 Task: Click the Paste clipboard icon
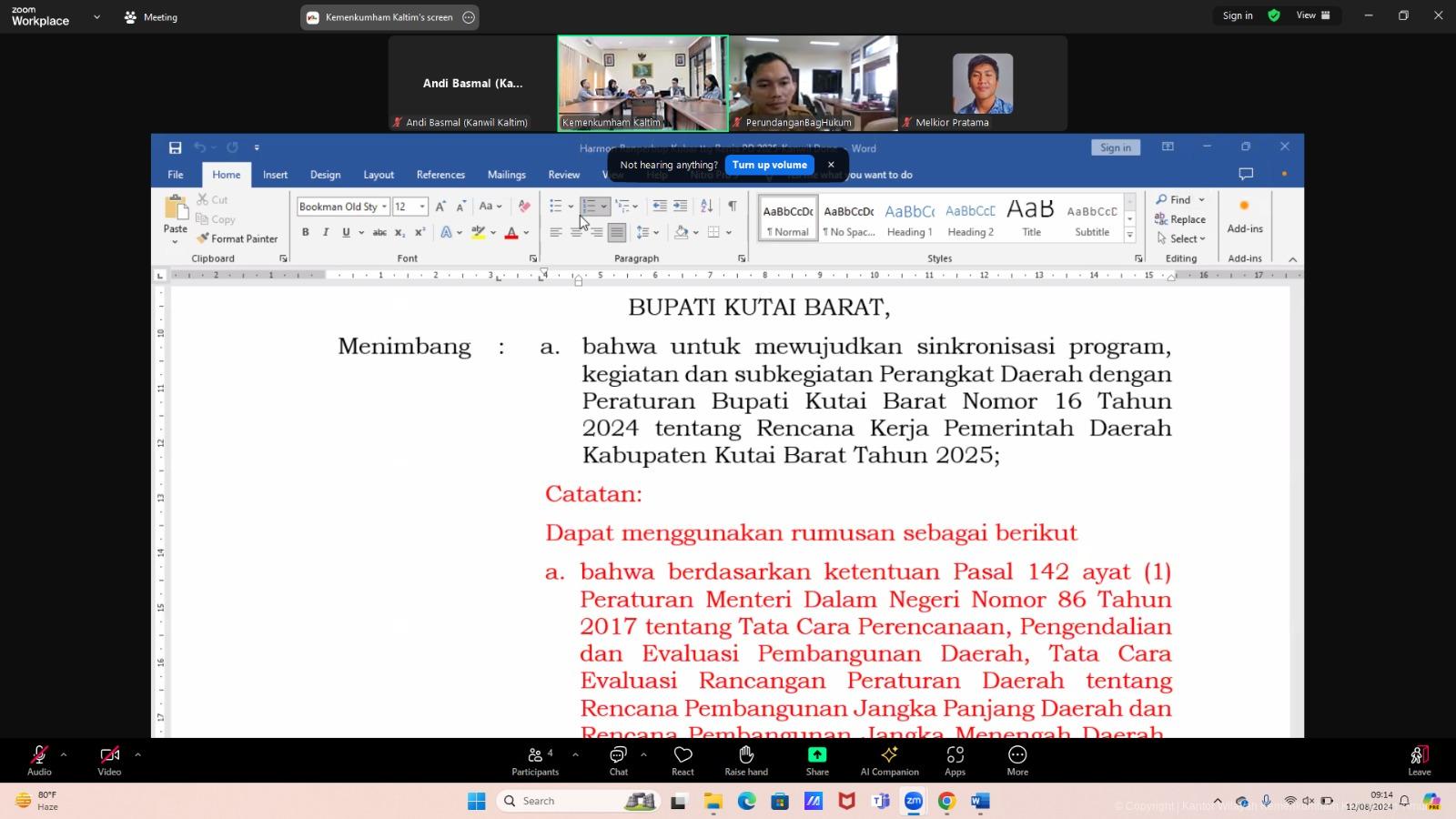tap(176, 208)
